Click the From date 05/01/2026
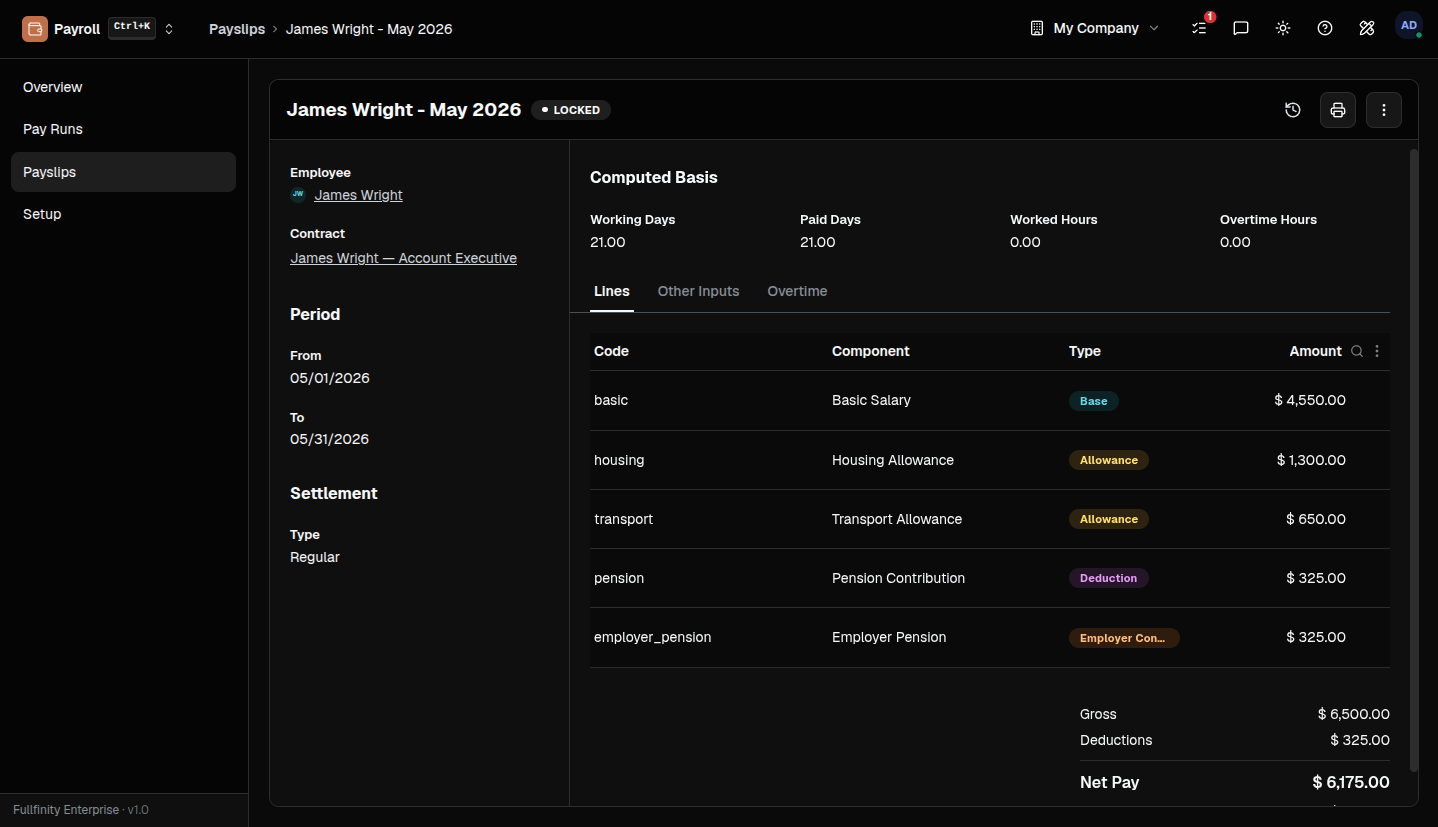Viewport: 1438px width, 827px height. 330,378
